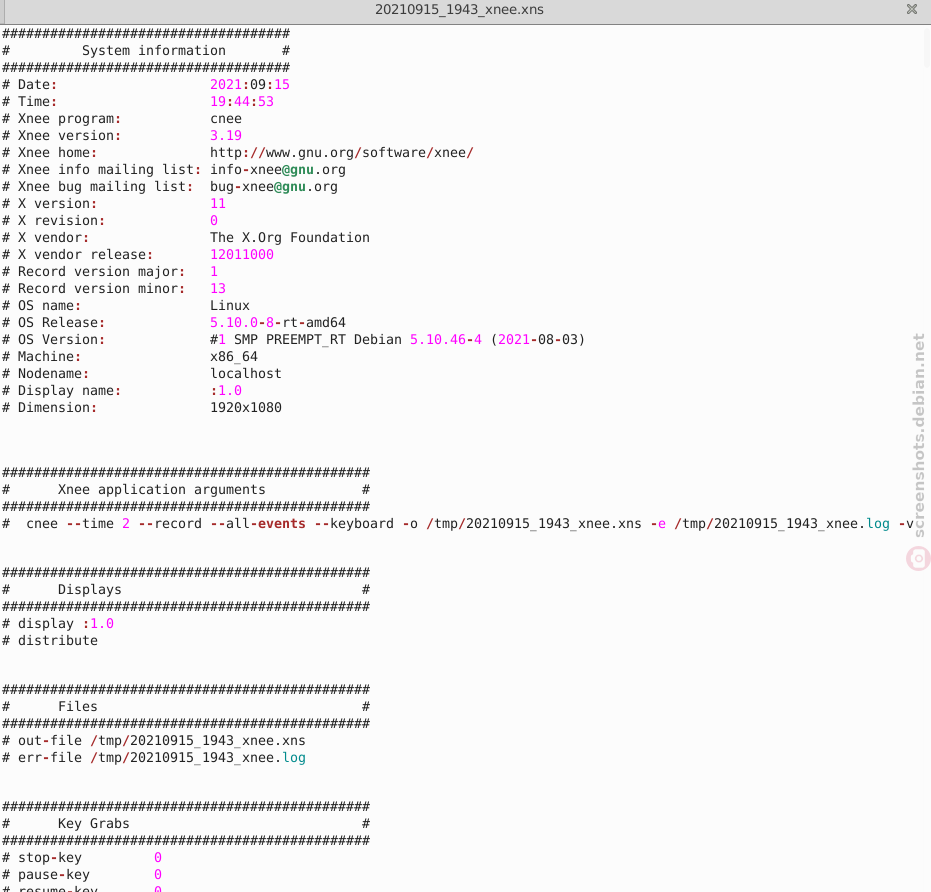The width and height of the screenshot is (931, 892).
Task: Click the "--record" argument in cnee command
Action: pos(170,524)
